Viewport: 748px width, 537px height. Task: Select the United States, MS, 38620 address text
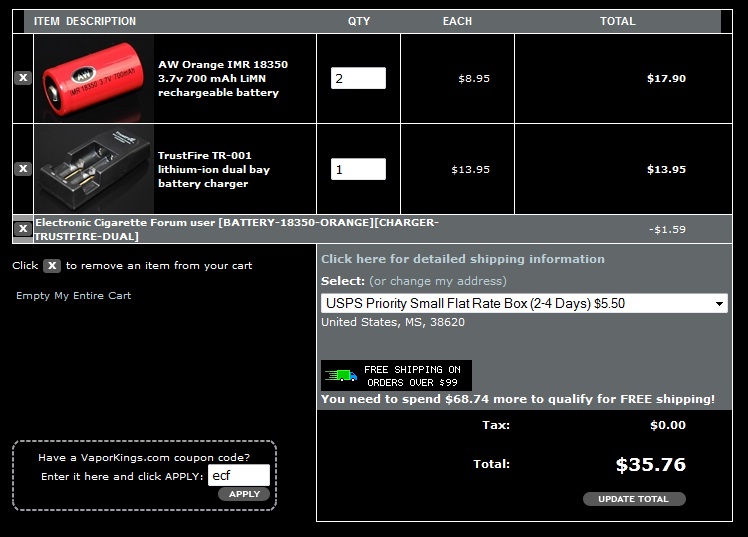[393, 322]
